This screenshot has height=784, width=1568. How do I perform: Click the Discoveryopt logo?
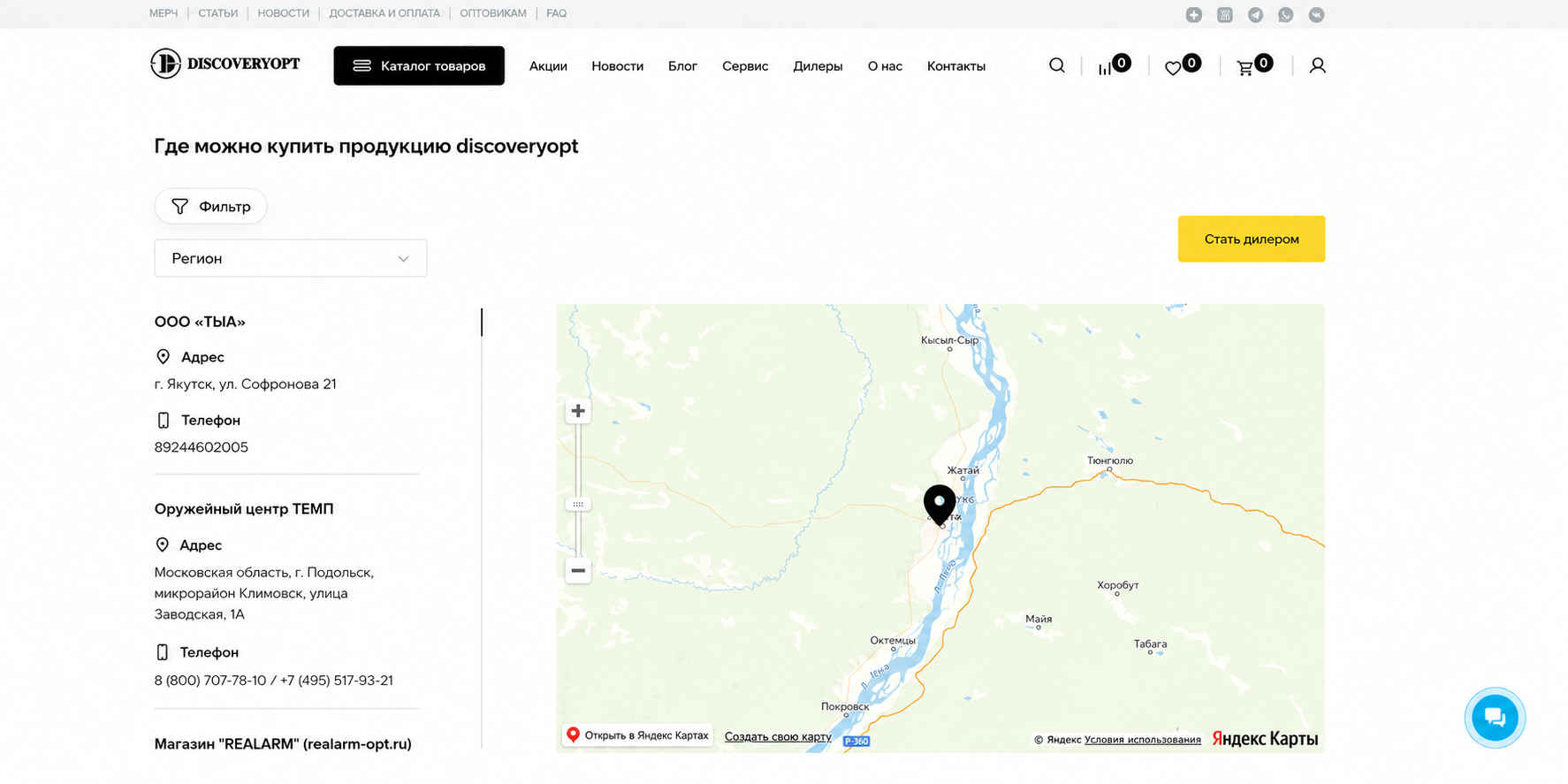pos(225,64)
